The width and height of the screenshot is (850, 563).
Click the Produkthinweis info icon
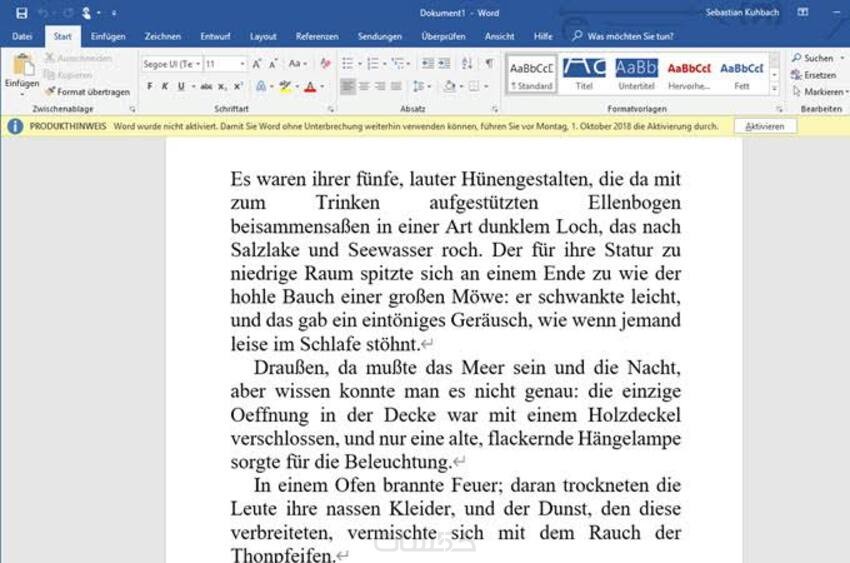15,126
